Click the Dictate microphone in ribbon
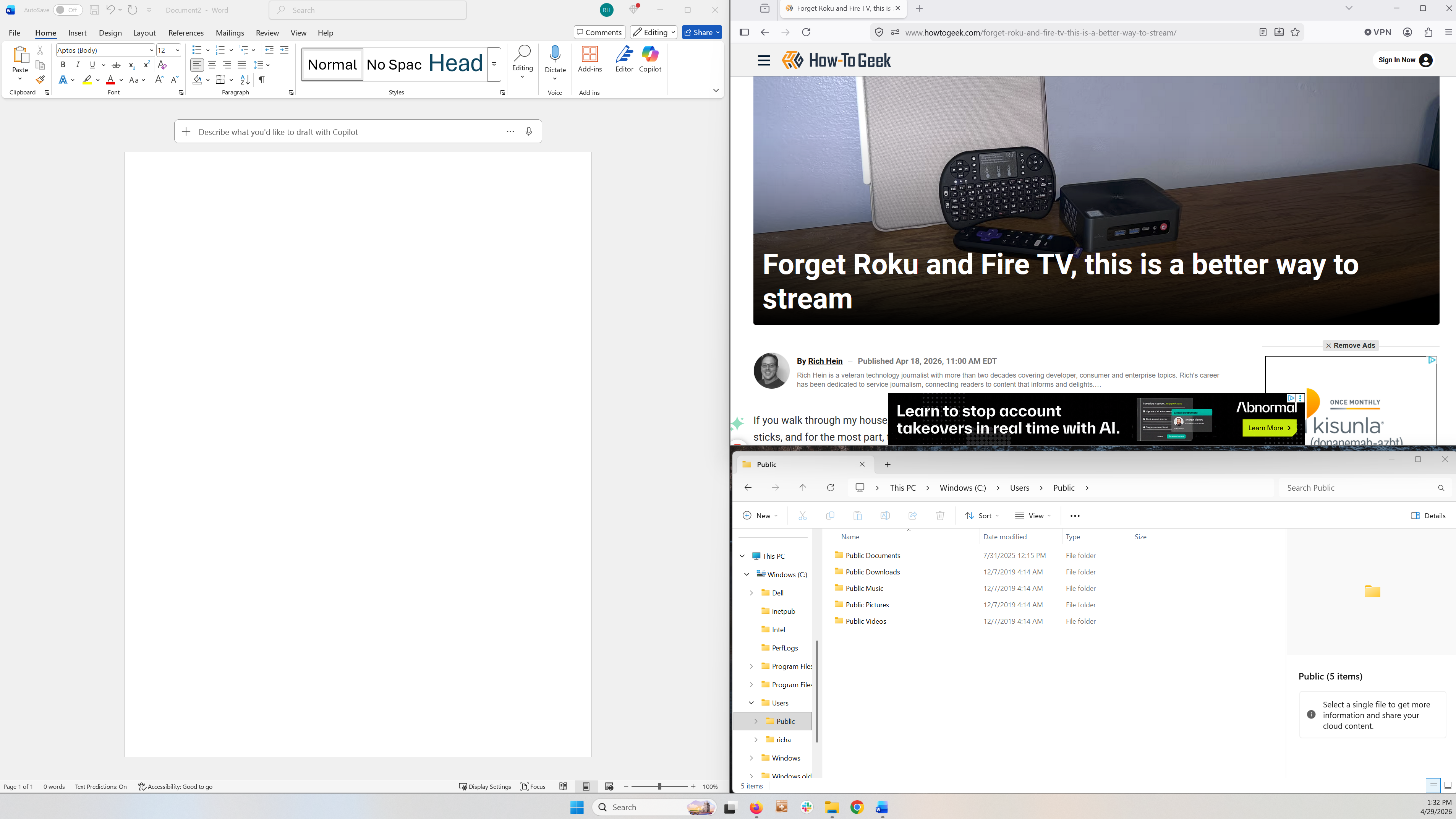The width and height of the screenshot is (1456, 819). (x=555, y=54)
